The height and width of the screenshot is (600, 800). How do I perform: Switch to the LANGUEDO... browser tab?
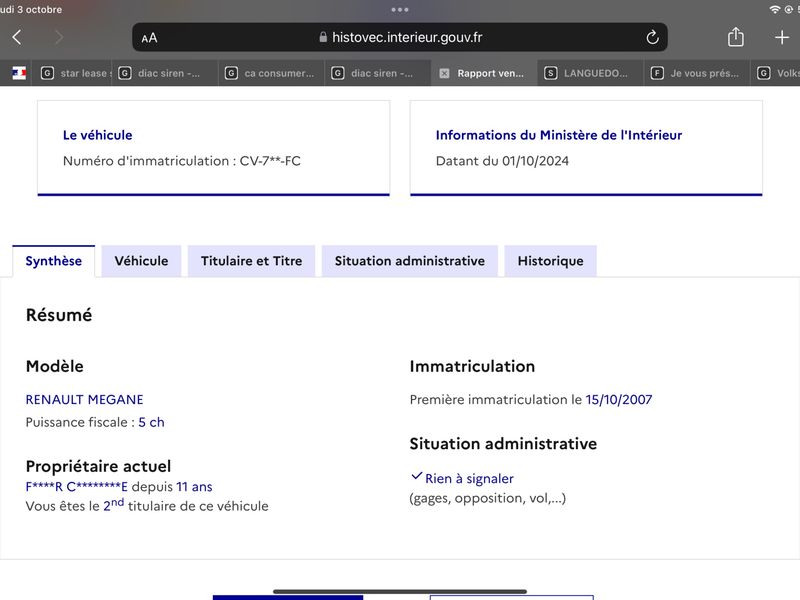(590, 73)
